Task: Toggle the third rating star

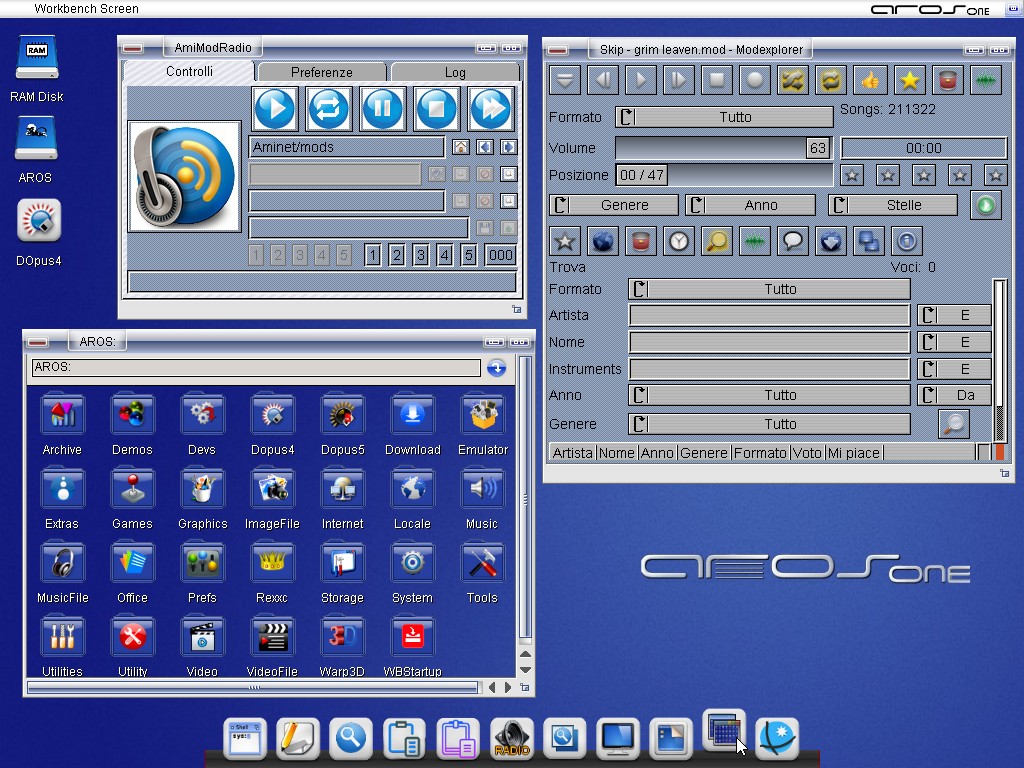Action: point(923,175)
